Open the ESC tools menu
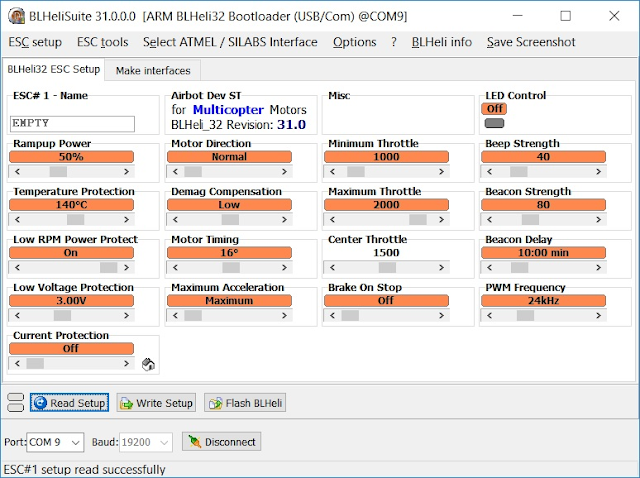The width and height of the screenshot is (640, 478). pos(102,42)
